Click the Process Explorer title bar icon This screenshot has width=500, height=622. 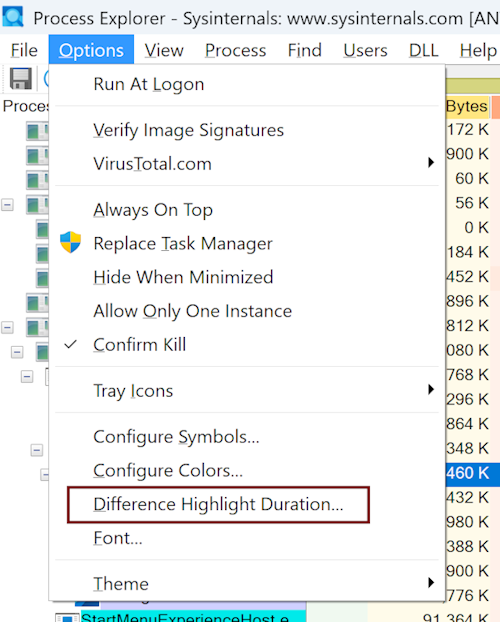tap(13, 17)
